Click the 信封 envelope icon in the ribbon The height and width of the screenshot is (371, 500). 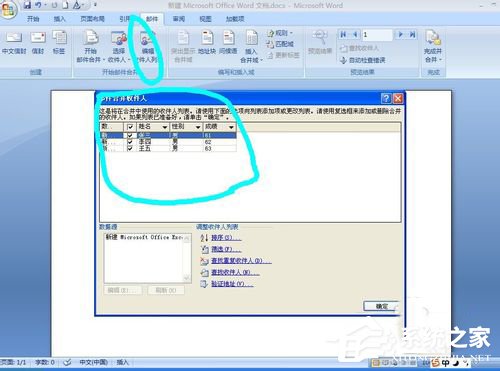pos(38,37)
